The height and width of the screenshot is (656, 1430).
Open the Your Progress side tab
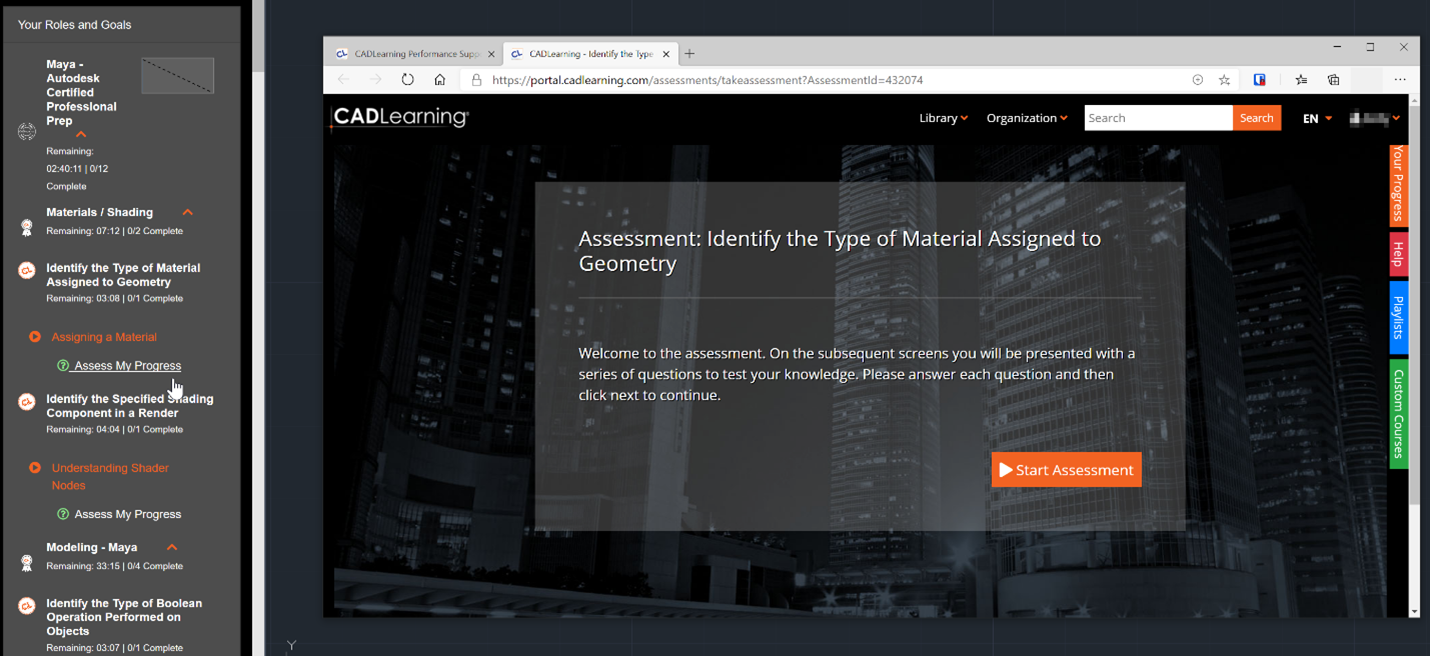pyautogui.click(x=1398, y=184)
